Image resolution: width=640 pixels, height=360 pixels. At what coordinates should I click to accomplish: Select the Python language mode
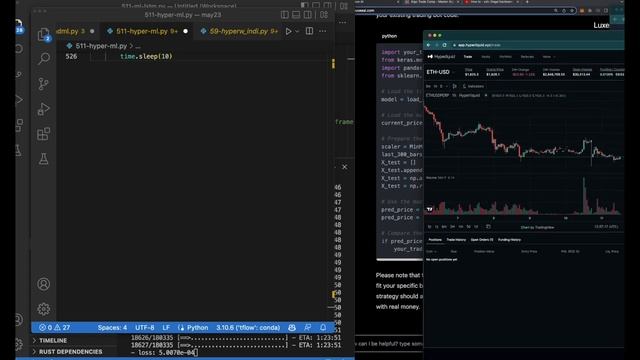click(x=193, y=327)
